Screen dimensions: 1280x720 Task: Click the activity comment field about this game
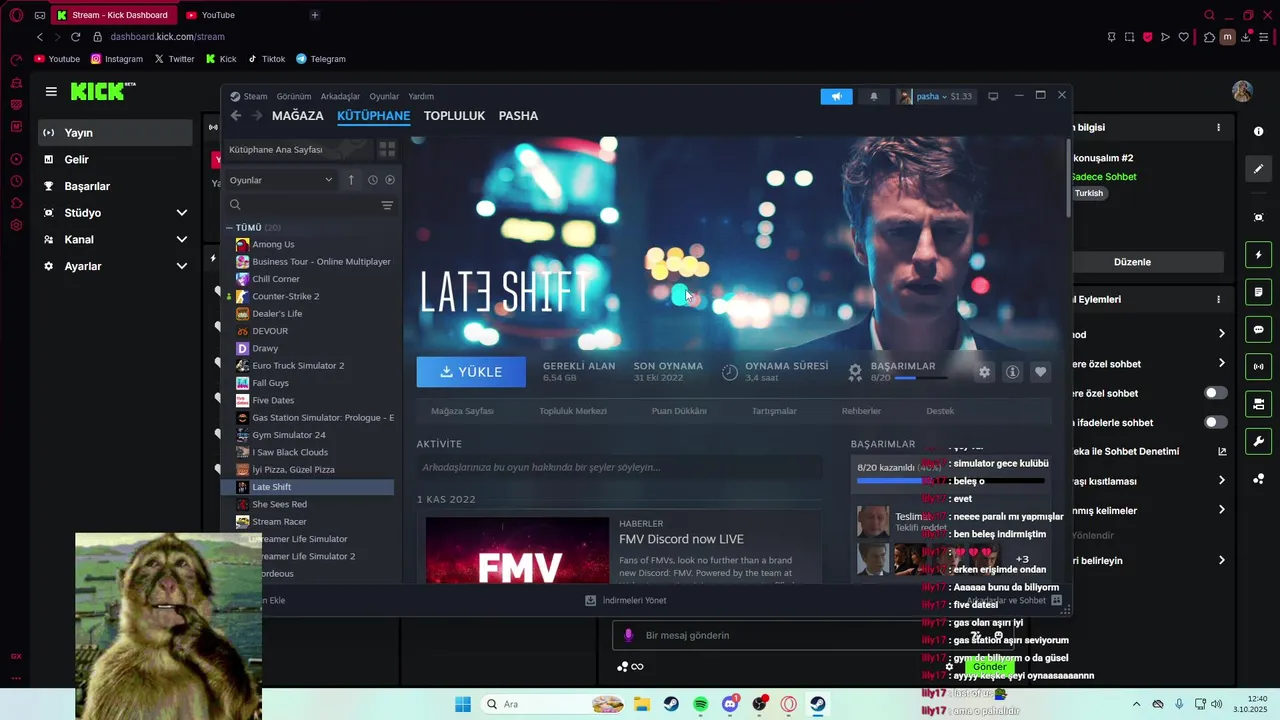click(619, 467)
